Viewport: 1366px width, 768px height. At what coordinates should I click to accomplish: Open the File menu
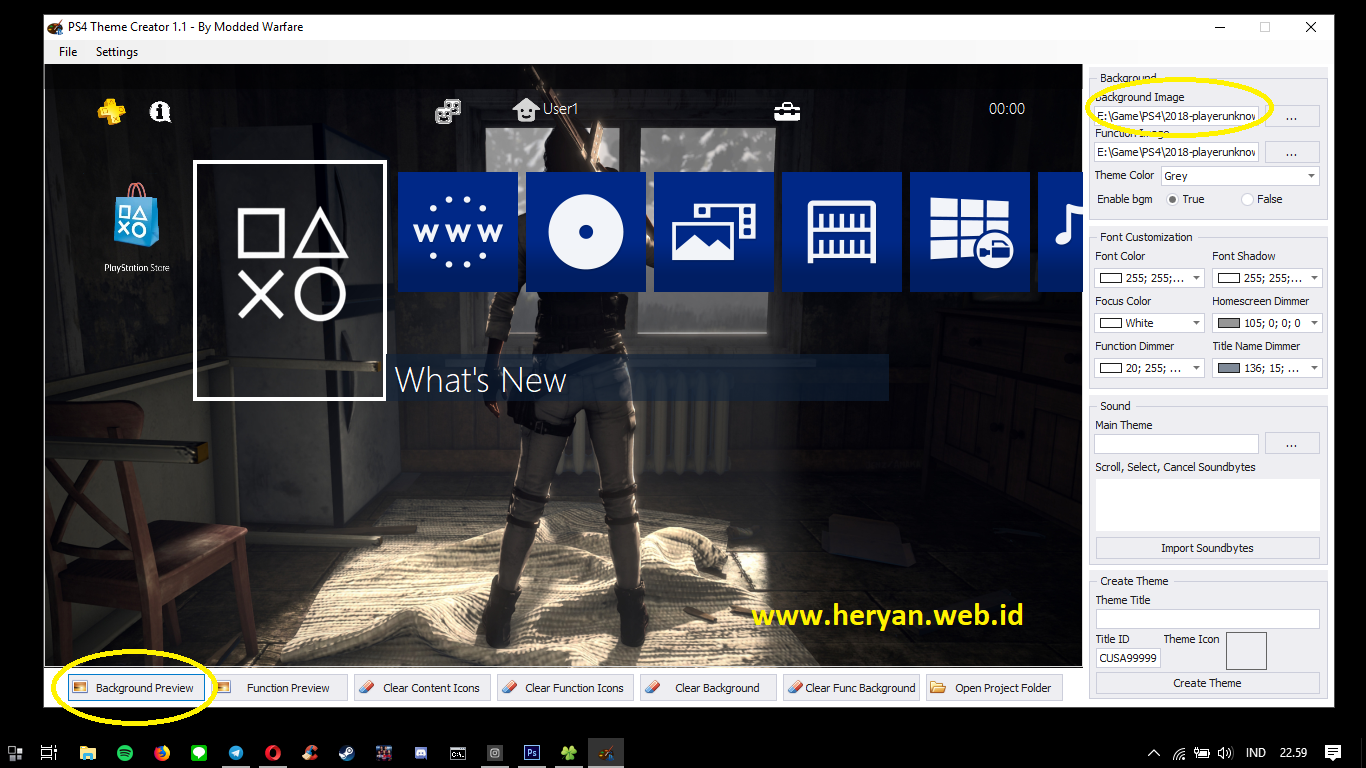68,52
